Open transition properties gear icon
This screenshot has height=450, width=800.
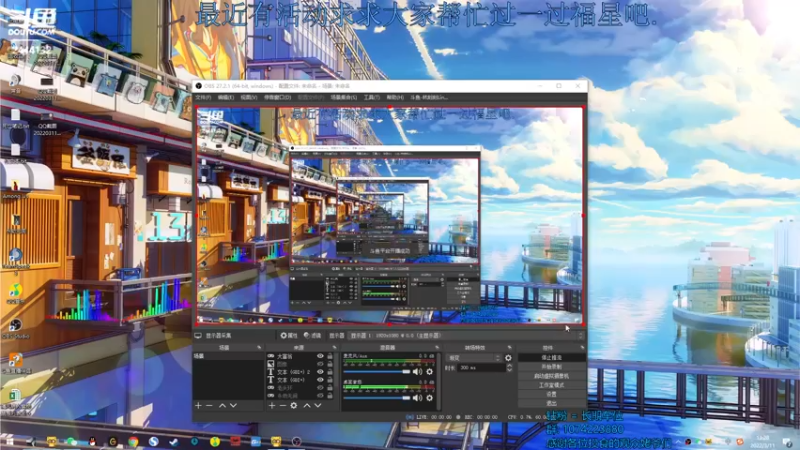508,358
